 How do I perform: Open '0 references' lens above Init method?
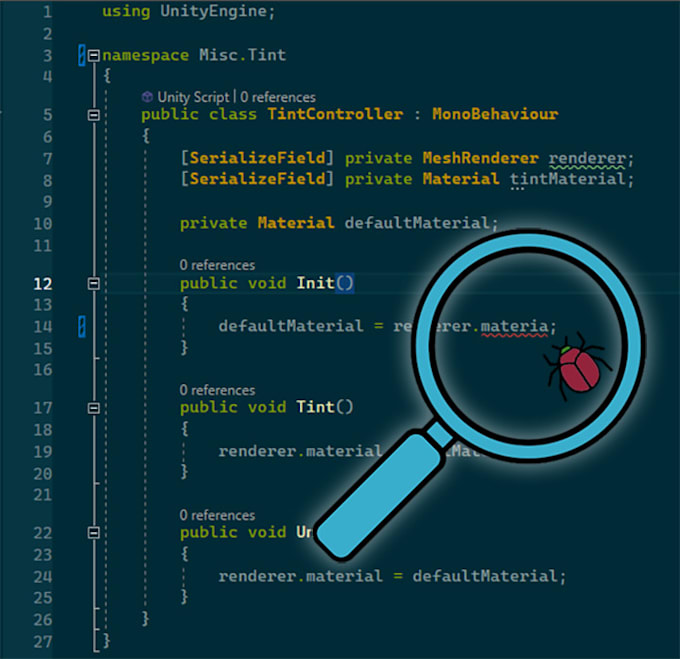pos(217,265)
